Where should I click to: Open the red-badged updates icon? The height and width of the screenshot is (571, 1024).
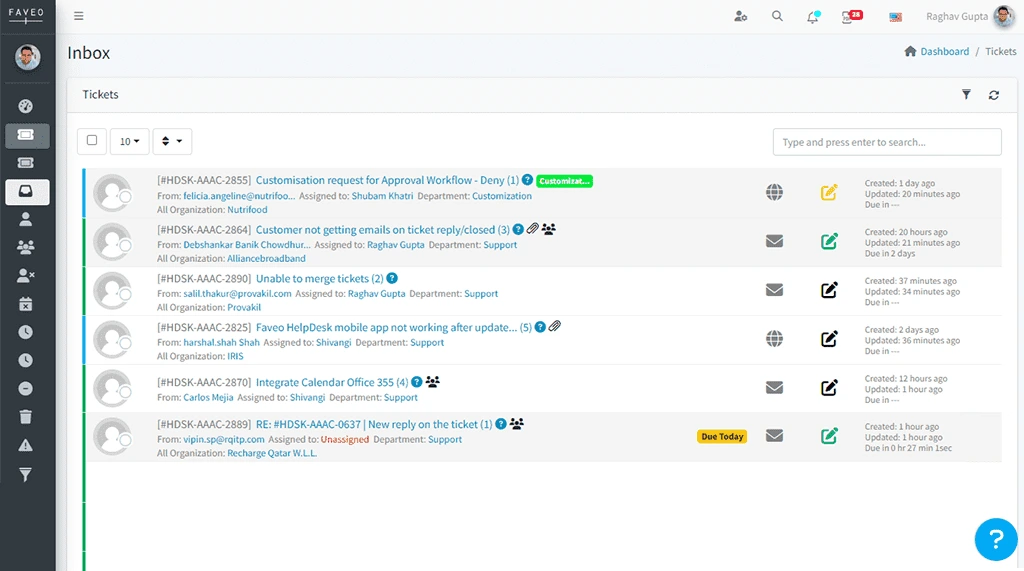(x=852, y=17)
